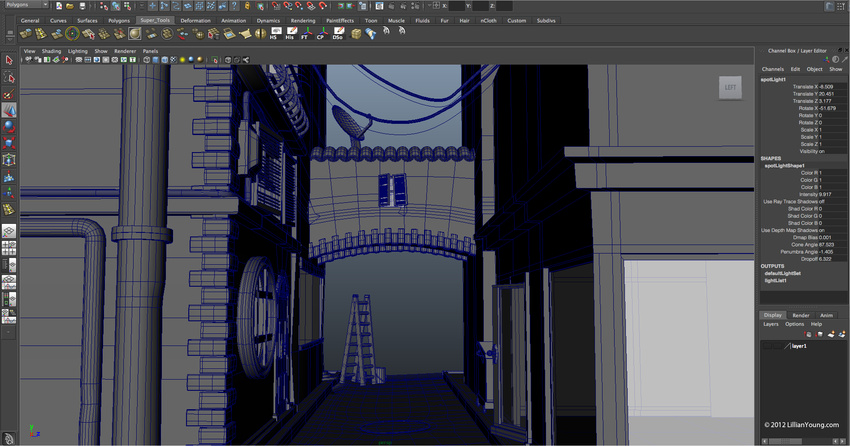
Task: Toggle layer1 visibility box
Action: click(x=767, y=346)
